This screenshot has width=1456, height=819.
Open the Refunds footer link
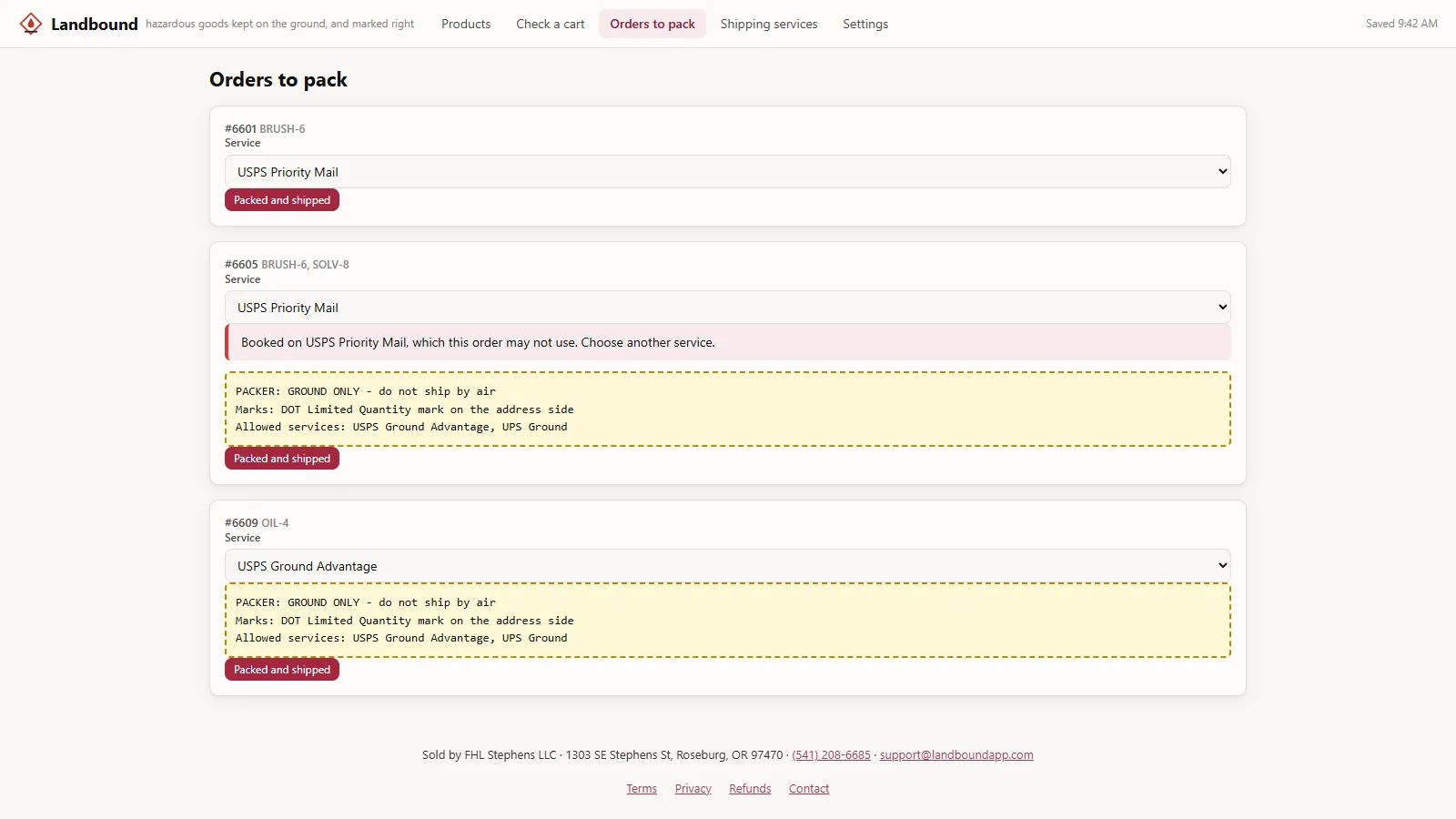pyautogui.click(x=750, y=788)
